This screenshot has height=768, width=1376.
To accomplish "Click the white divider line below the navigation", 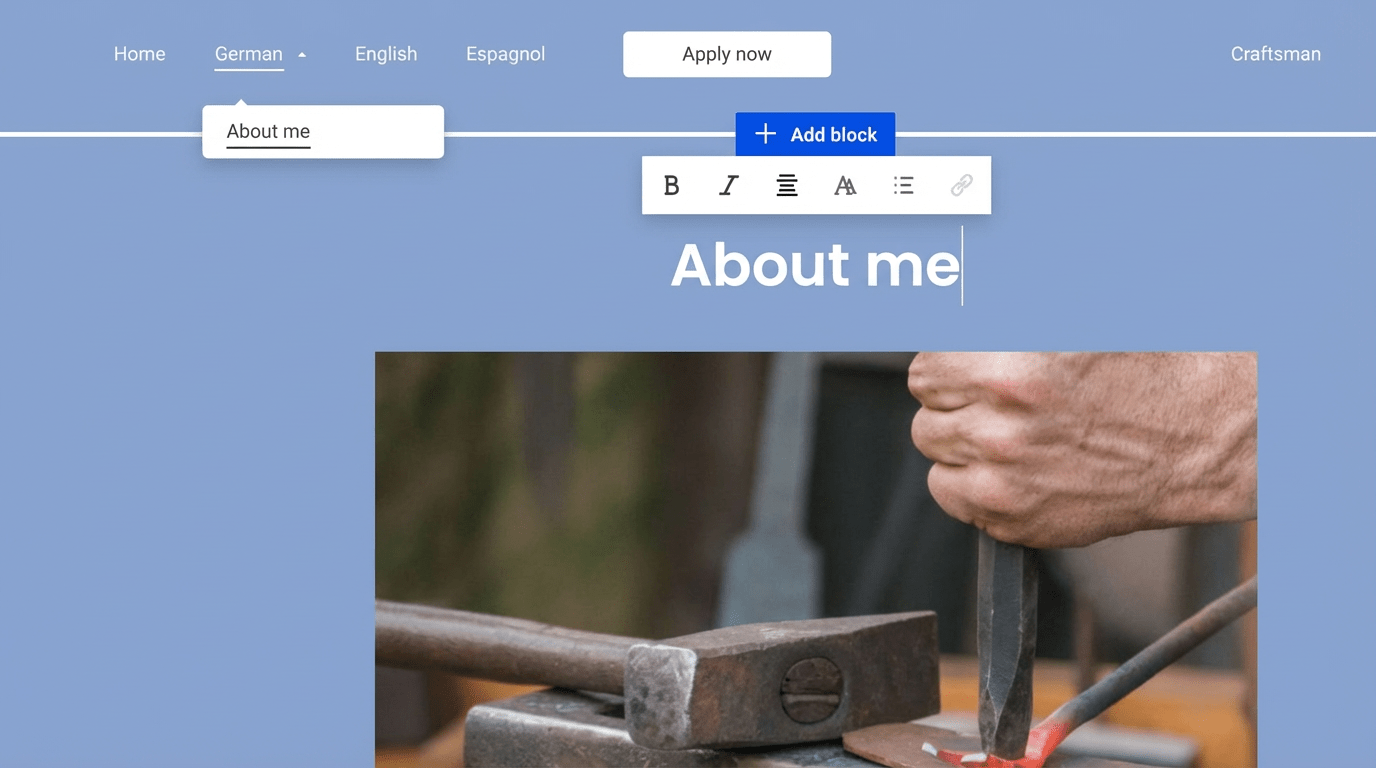I will [1100, 134].
